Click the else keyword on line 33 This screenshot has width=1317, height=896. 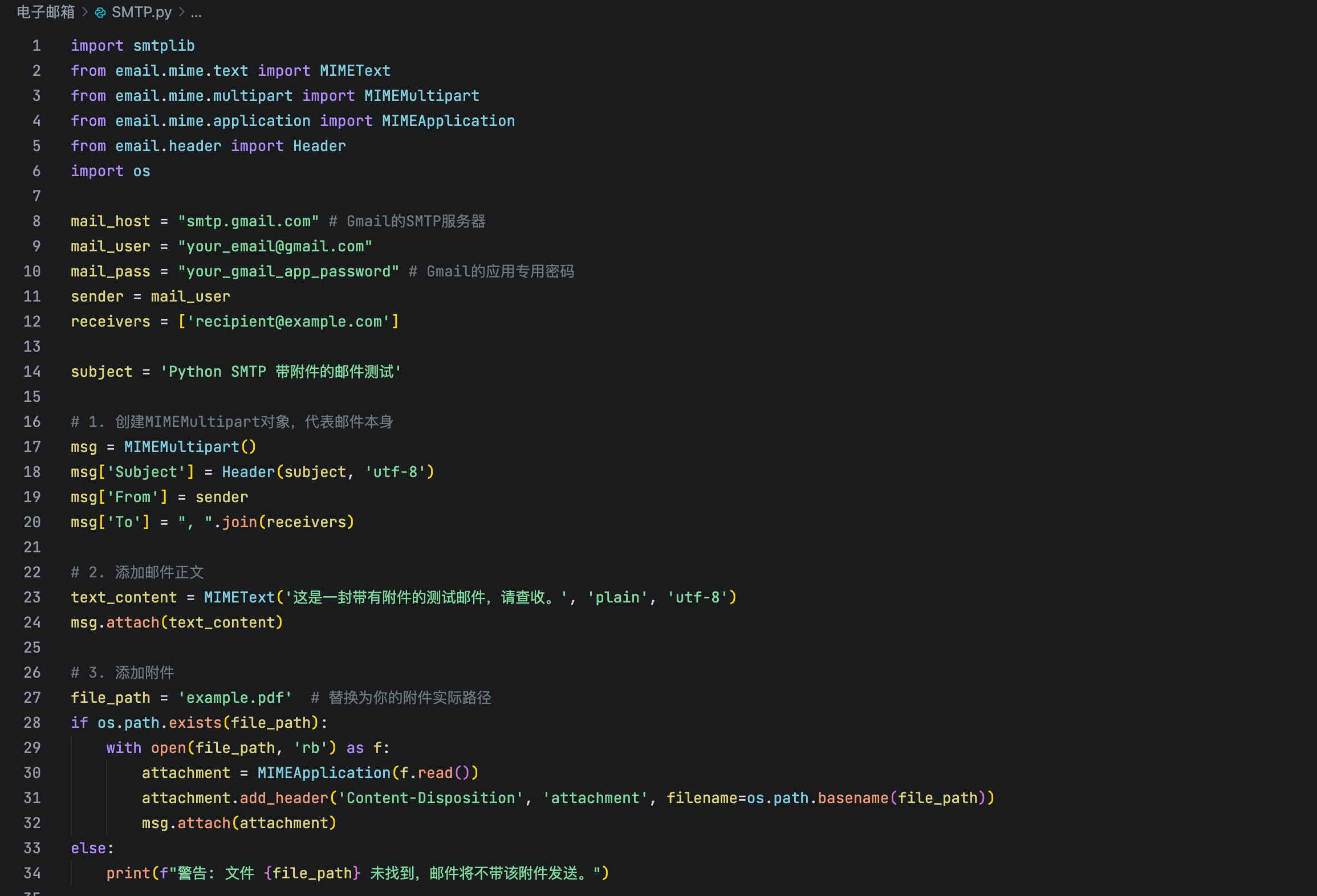point(88,848)
